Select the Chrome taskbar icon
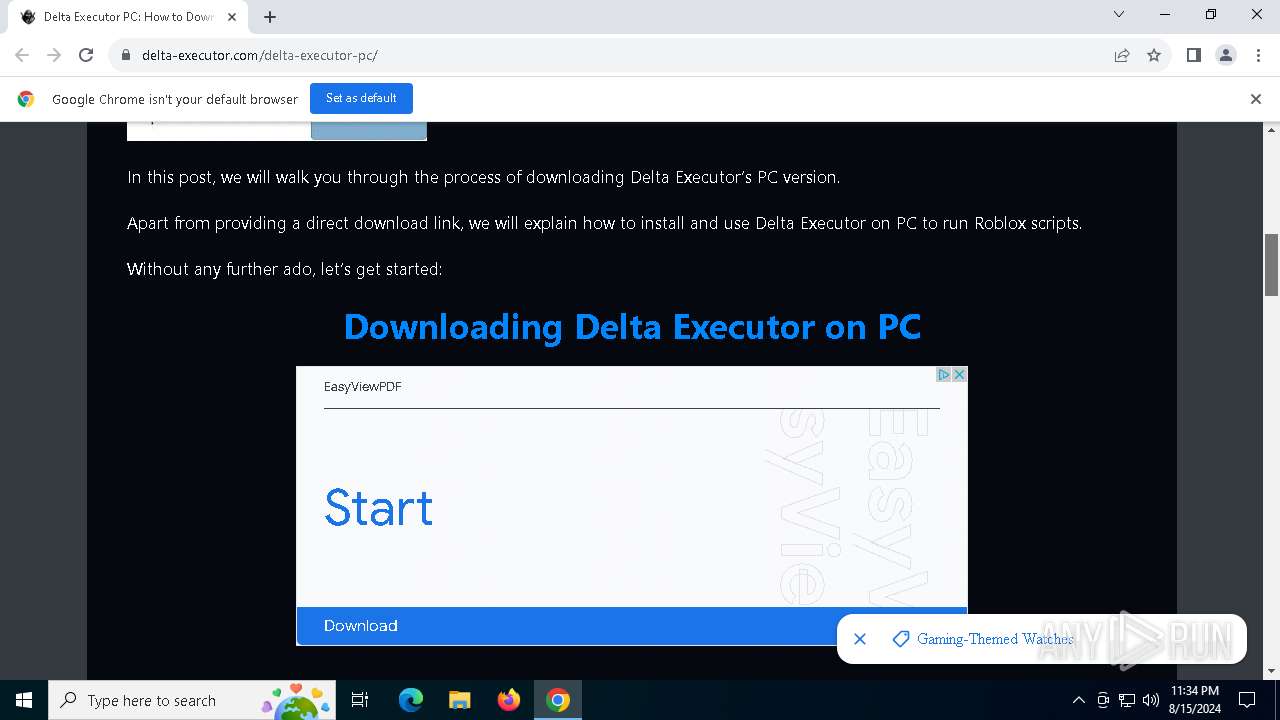 pos(558,700)
